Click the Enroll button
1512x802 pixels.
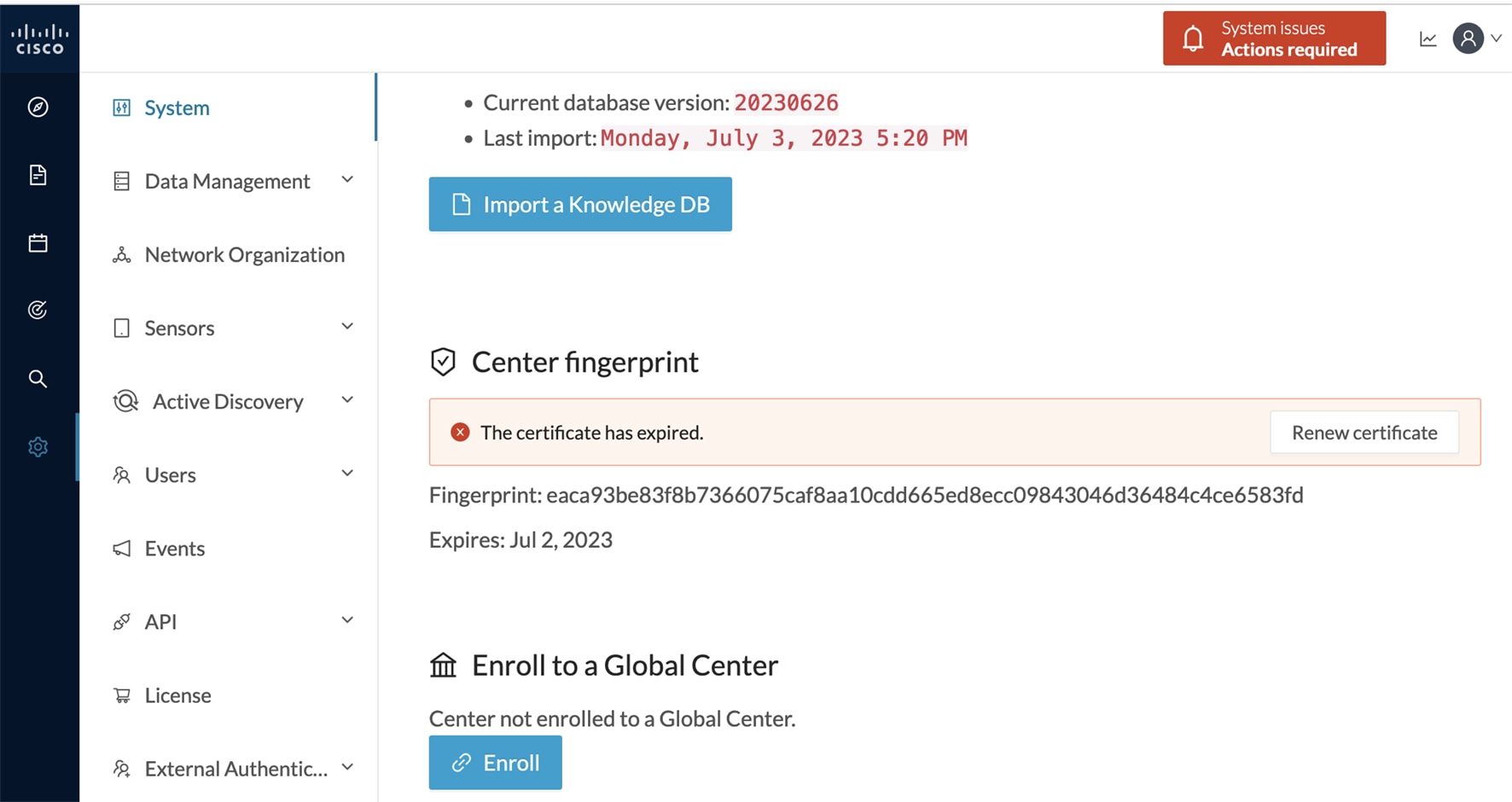pos(495,762)
